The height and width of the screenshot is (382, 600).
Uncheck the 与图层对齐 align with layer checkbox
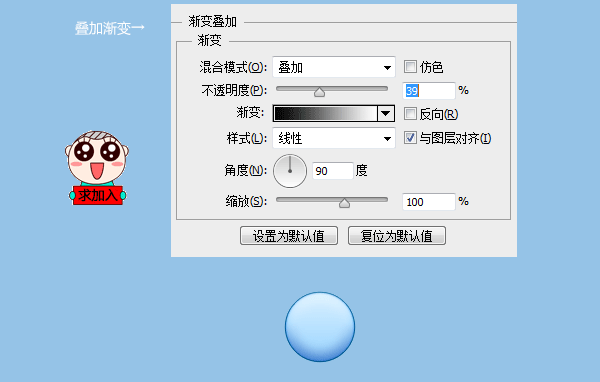point(410,138)
